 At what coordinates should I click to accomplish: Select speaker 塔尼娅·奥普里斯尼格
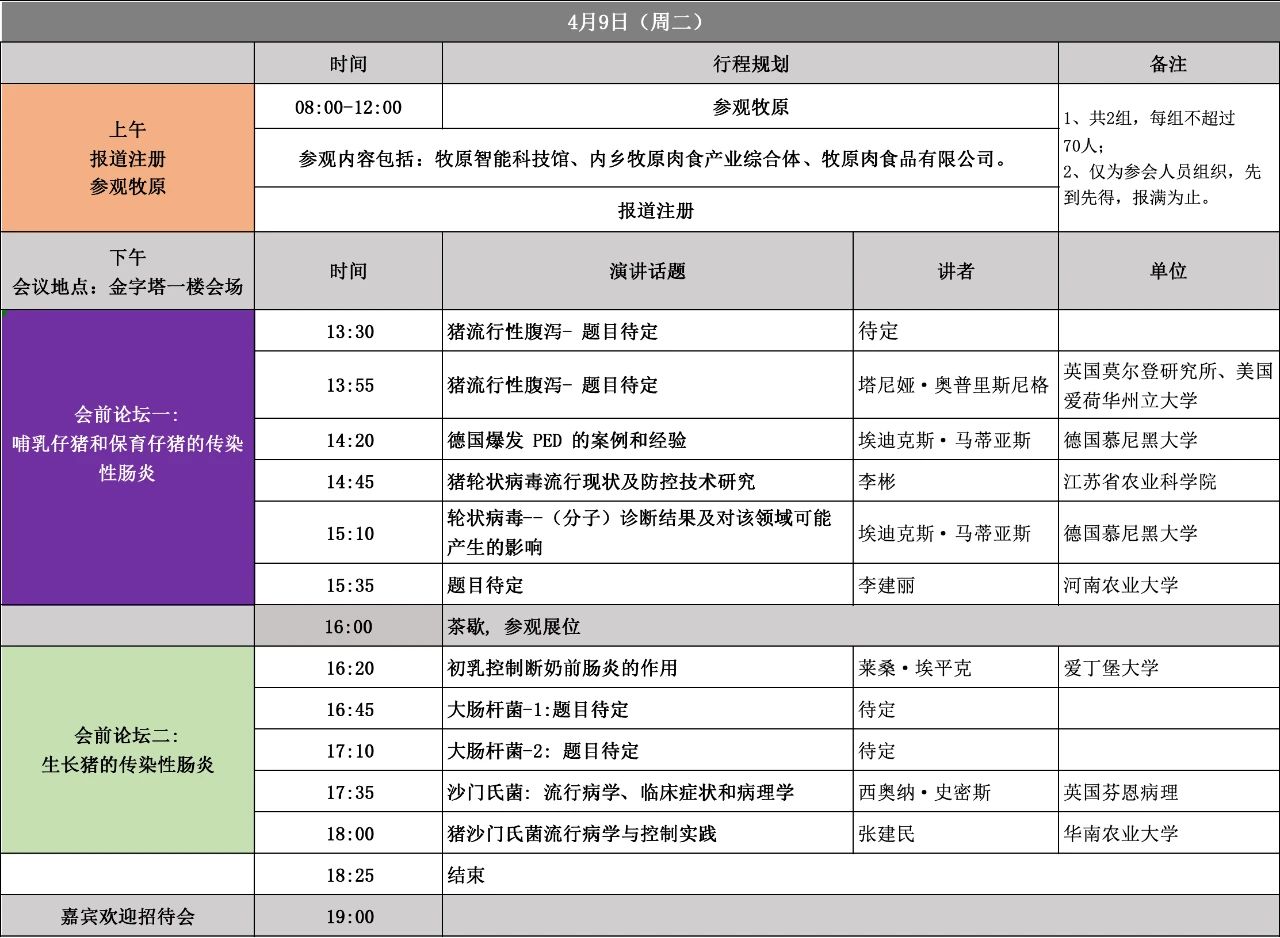pyautogui.click(x=955, y=385)
